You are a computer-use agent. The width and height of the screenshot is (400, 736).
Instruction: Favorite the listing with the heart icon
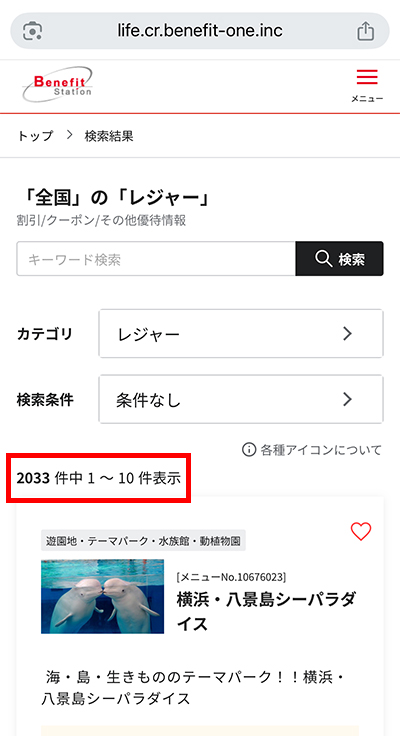361,531
